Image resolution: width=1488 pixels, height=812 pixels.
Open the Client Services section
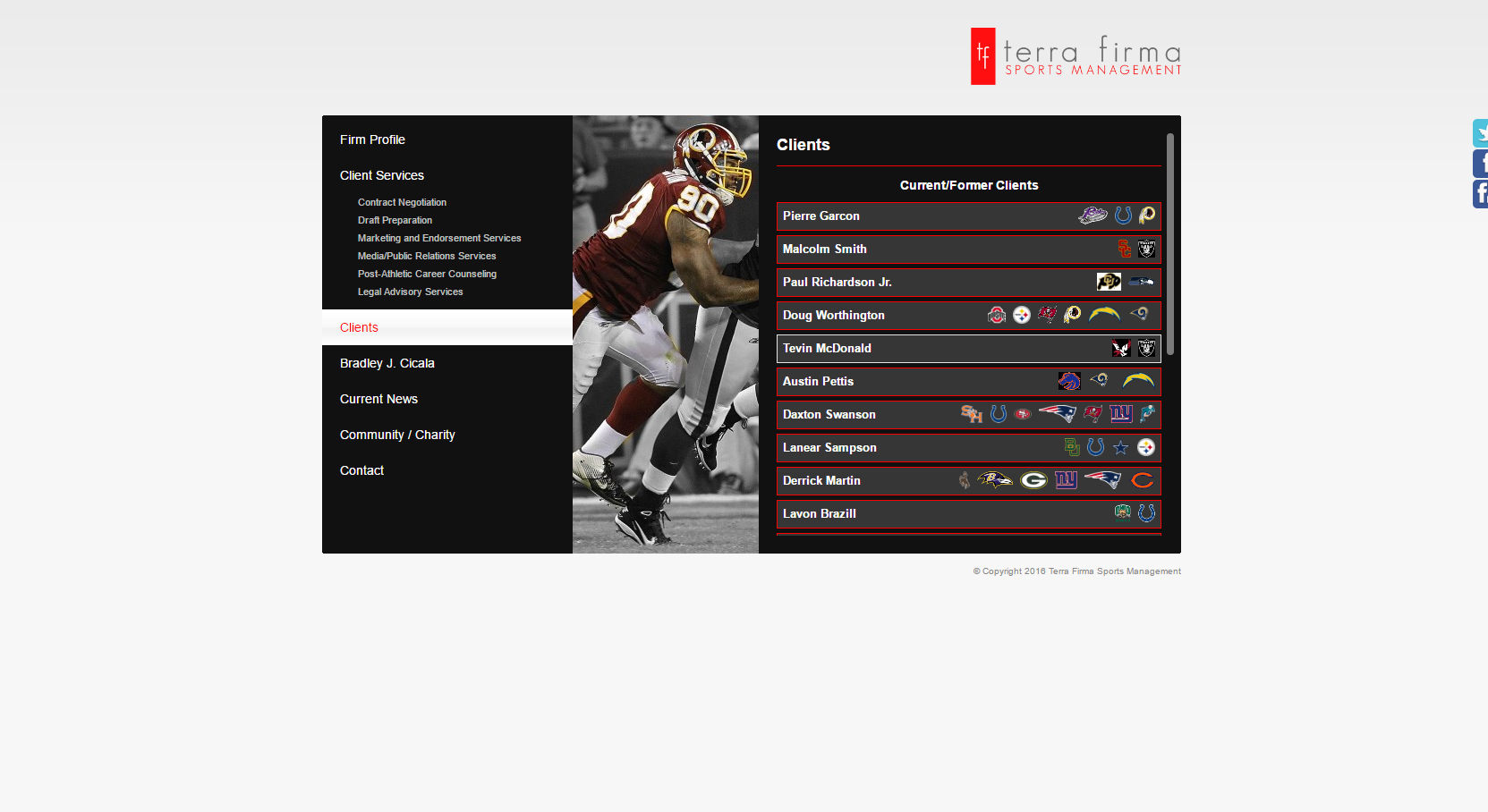[x=382, y=175]
